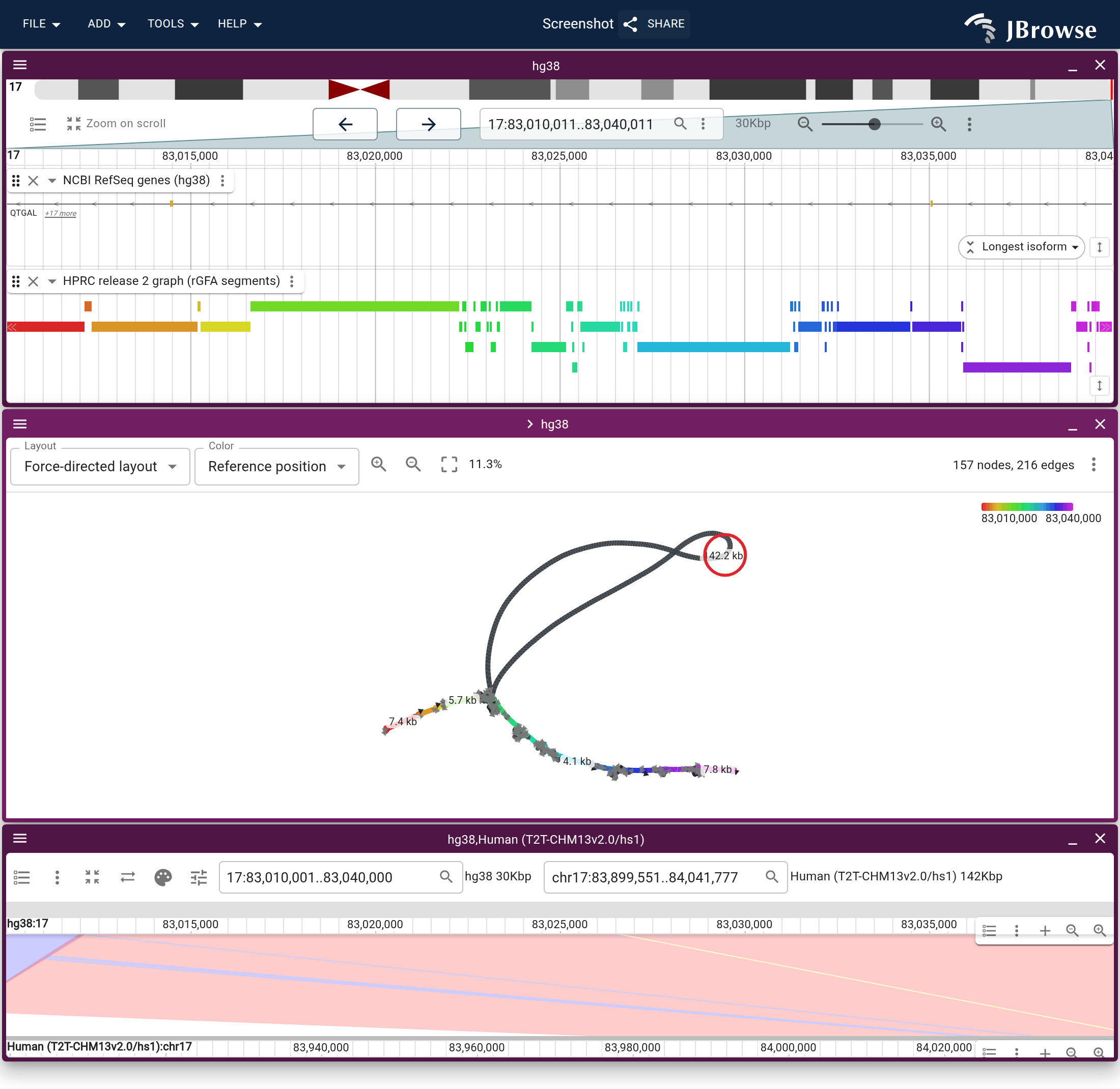Screen dimensions: 1120x1089
Task: Close the HPRC release 2 graph track
Action: click(x=33, y=281)
